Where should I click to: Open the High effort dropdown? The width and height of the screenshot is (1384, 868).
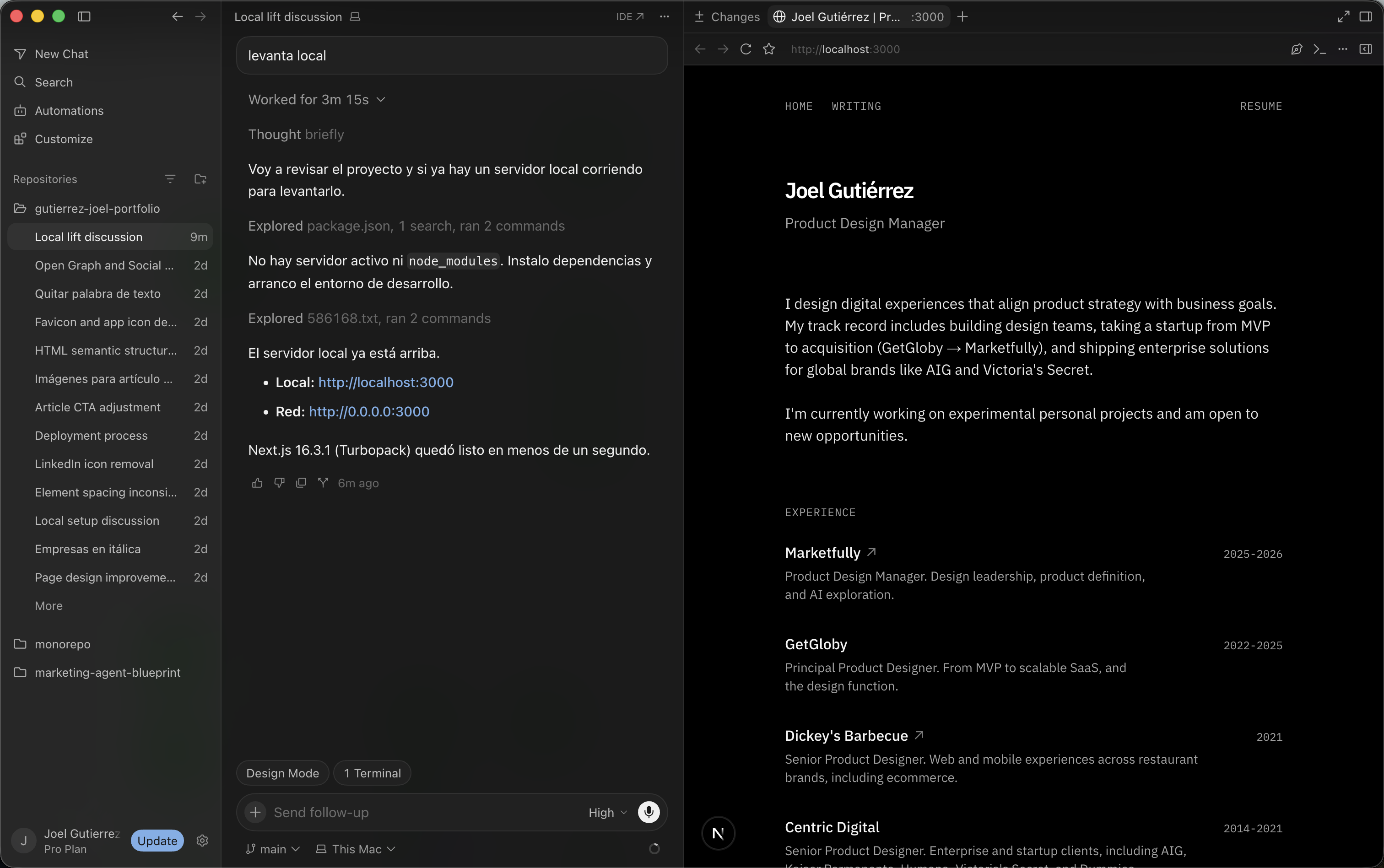click(x=607, y=812)
